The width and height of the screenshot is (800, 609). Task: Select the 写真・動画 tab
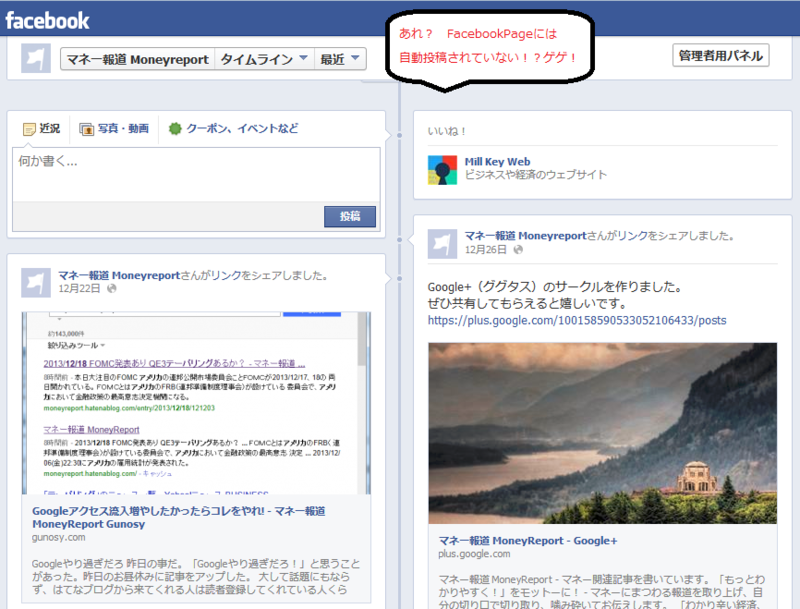tap(114, 129)
